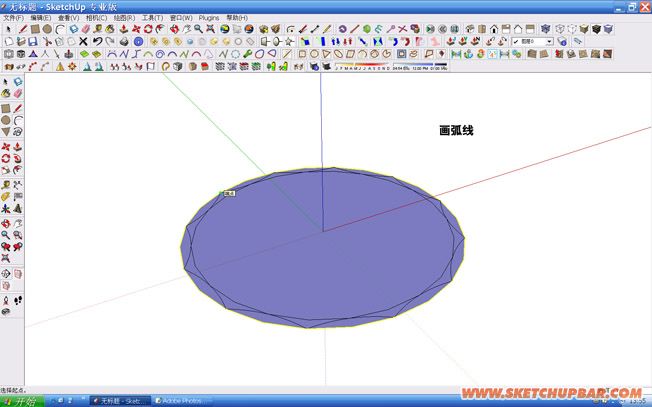Select the Paint Bucket in top toolbar
This screenshot has height=407, width=652.
click(110, 29)
